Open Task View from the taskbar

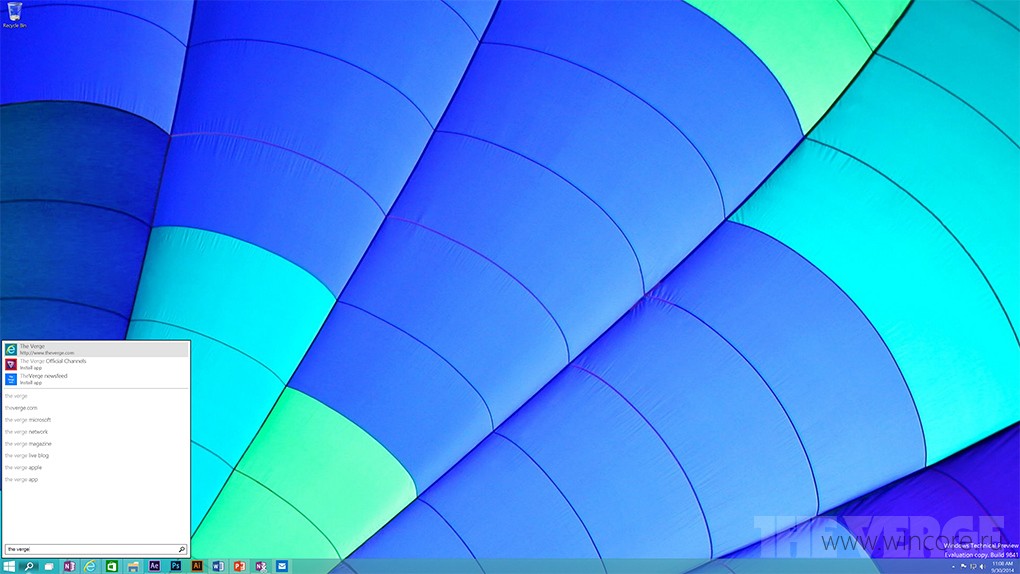(49, 566)
